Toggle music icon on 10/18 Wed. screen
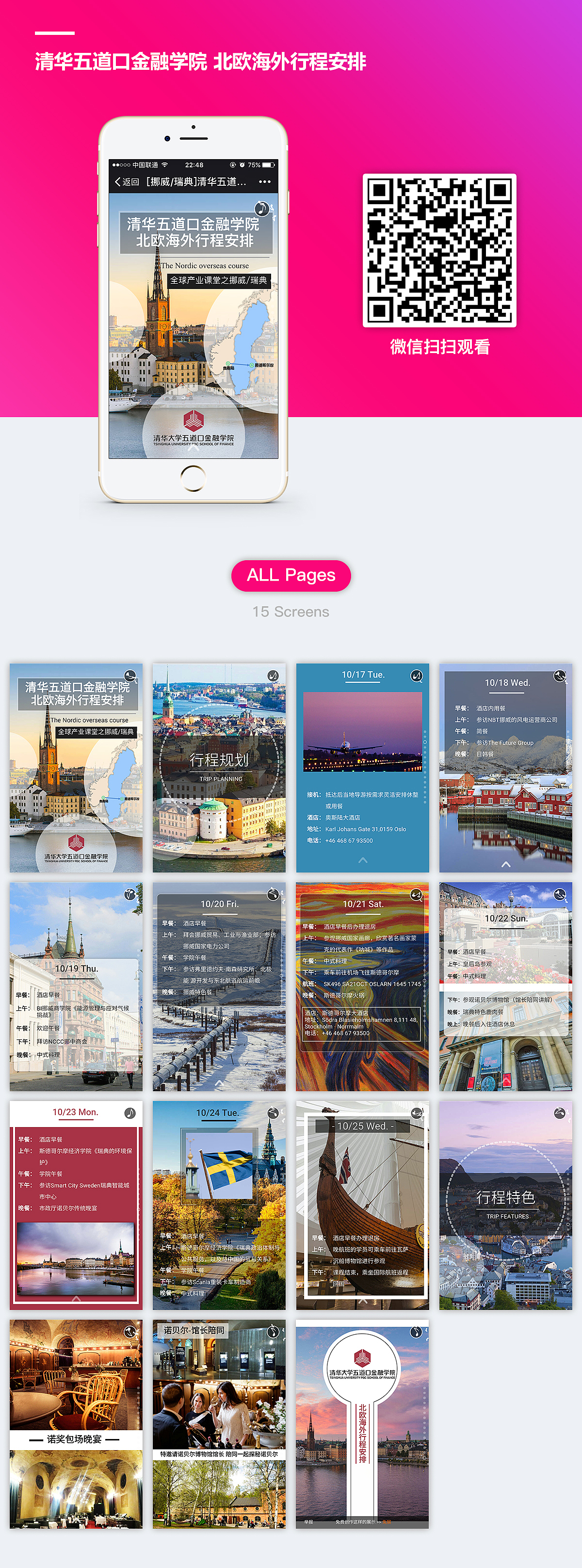This screenshot has width=582, height=1568. 560,676
